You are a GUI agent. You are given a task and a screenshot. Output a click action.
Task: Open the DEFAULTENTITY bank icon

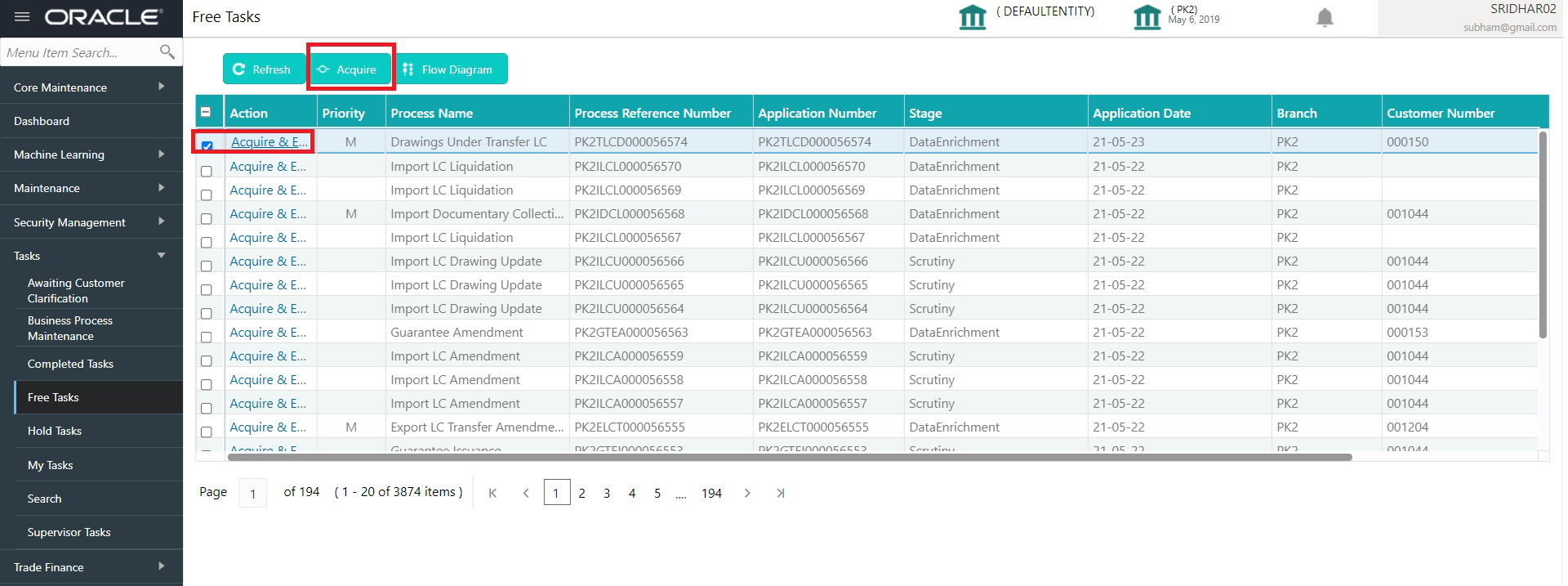pos(972,16)
